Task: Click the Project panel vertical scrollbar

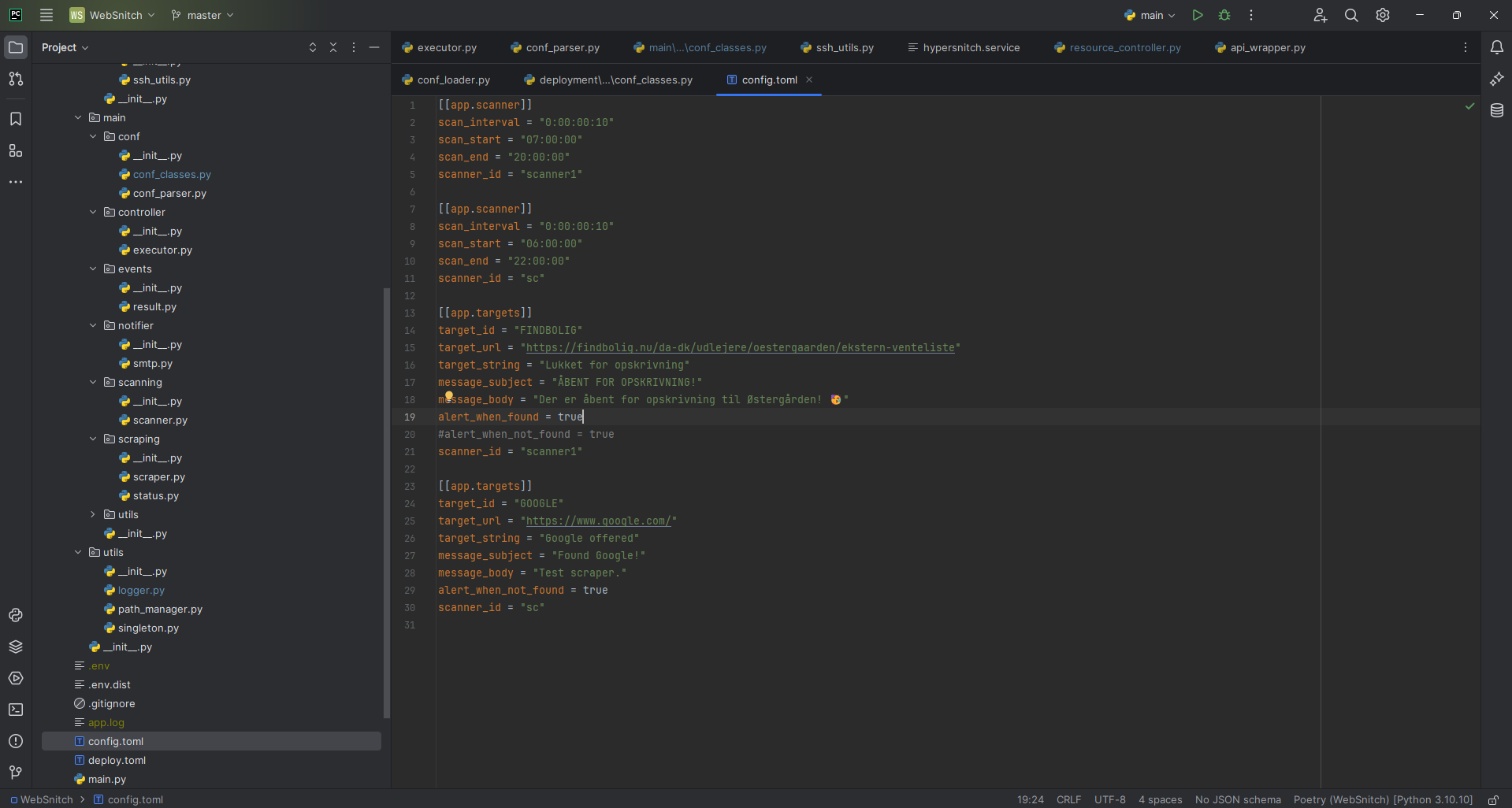Action: click(x=386, y=503)
